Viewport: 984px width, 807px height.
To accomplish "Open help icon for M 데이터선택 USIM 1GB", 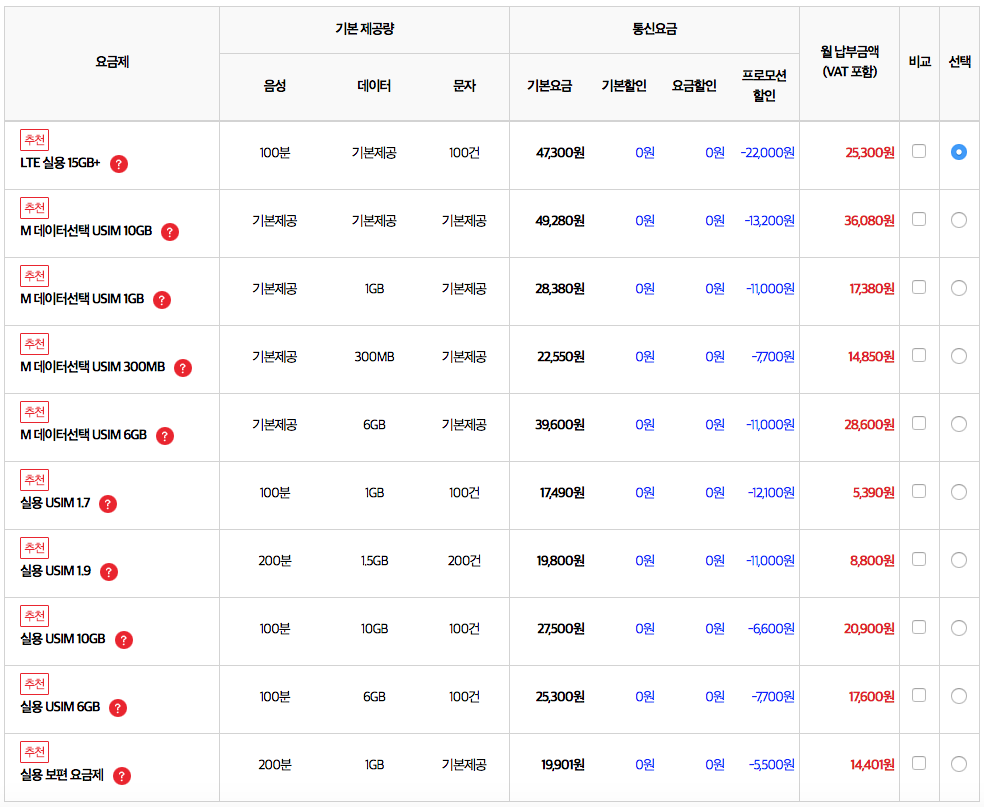I will click(x=162, y=300).
